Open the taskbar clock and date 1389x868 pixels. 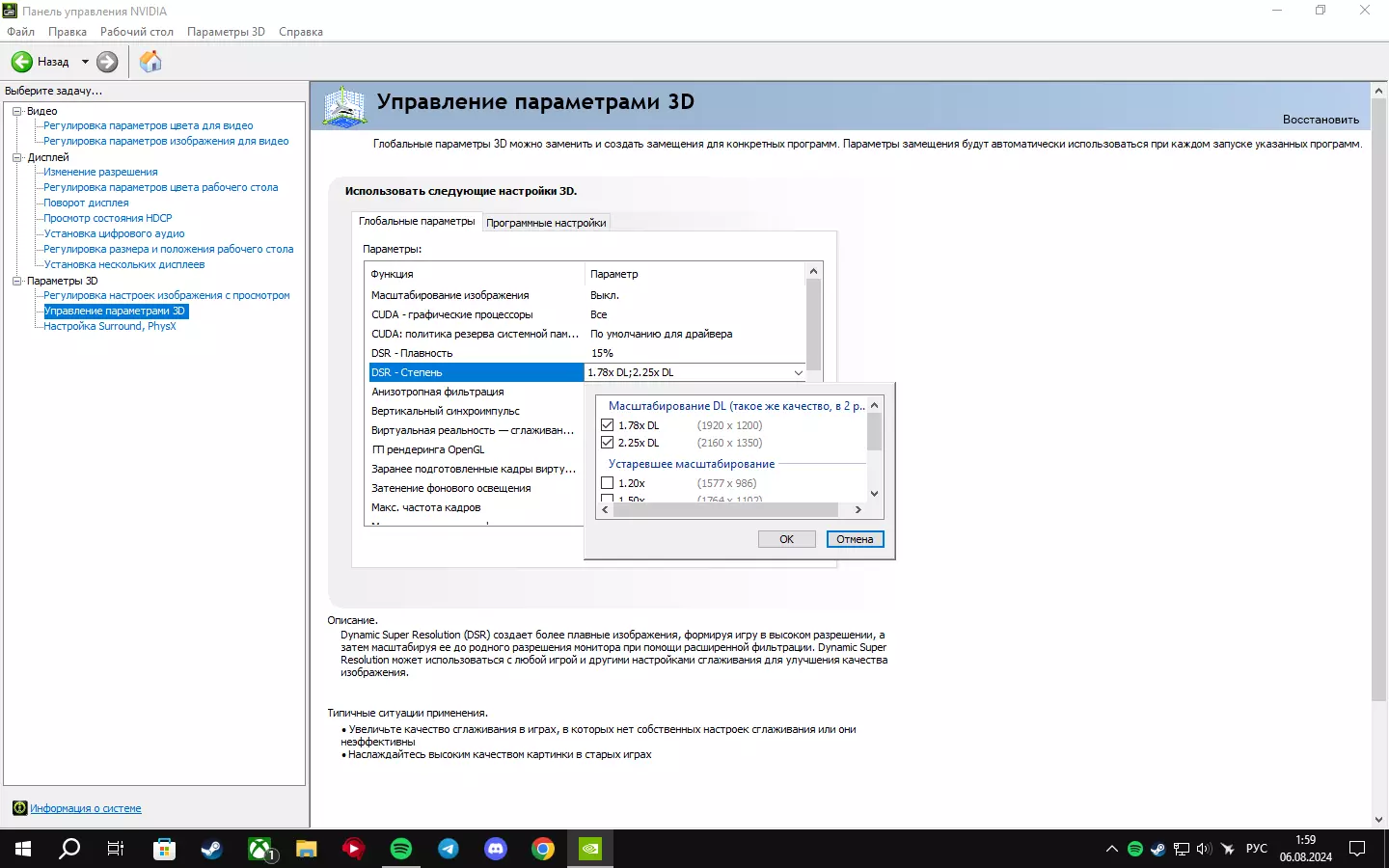pos(1306,849)
